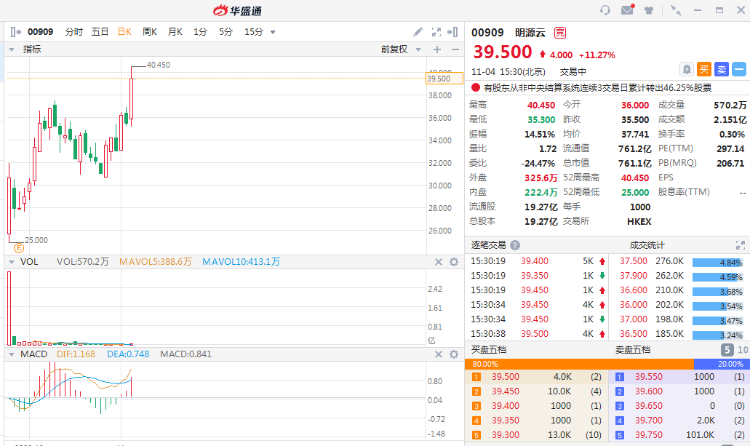This screenshot has width=750, height=446.
Task: Switch order book to ten levels
Action: point(741,349)
